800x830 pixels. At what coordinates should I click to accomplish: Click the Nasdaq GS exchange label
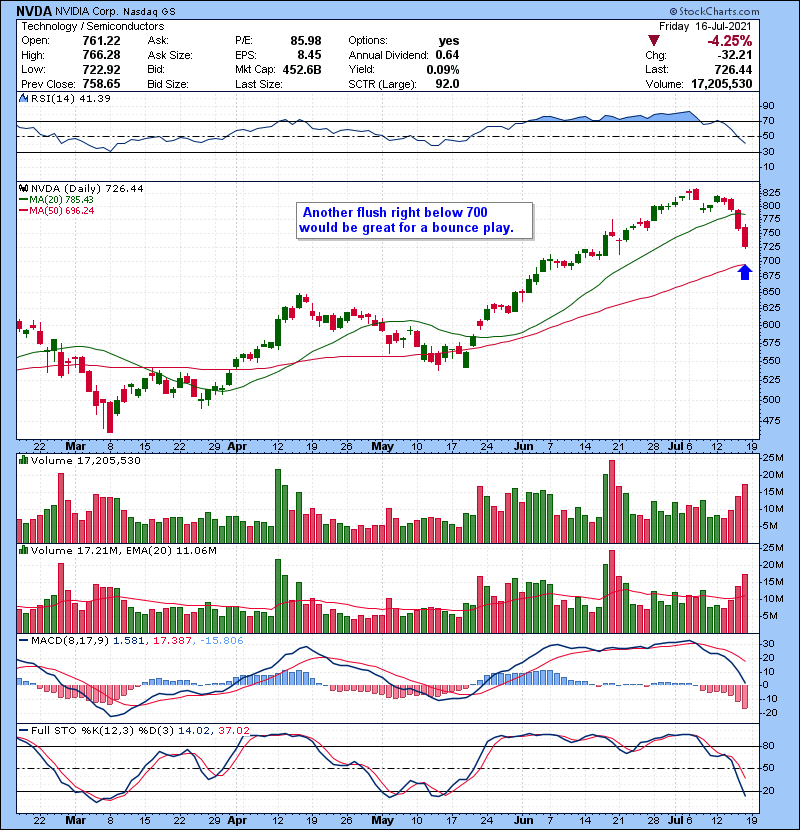pyautogui.click(x=149, y=11)
